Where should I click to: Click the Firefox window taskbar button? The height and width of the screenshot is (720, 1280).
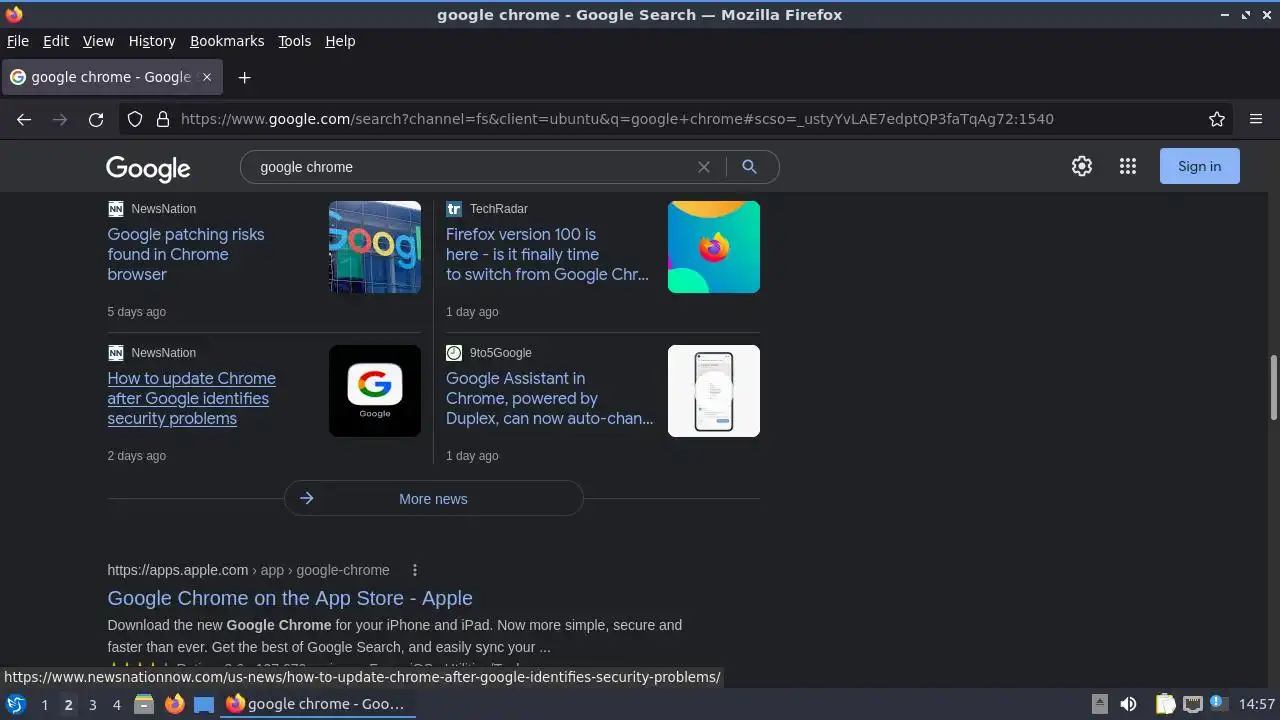[x=316, y=704]
